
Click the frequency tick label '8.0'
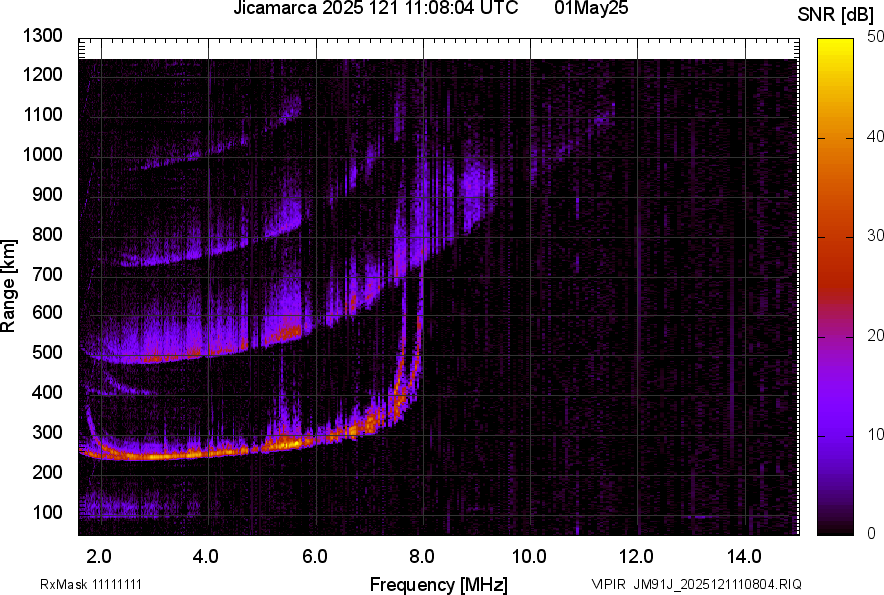pos(422,557)
